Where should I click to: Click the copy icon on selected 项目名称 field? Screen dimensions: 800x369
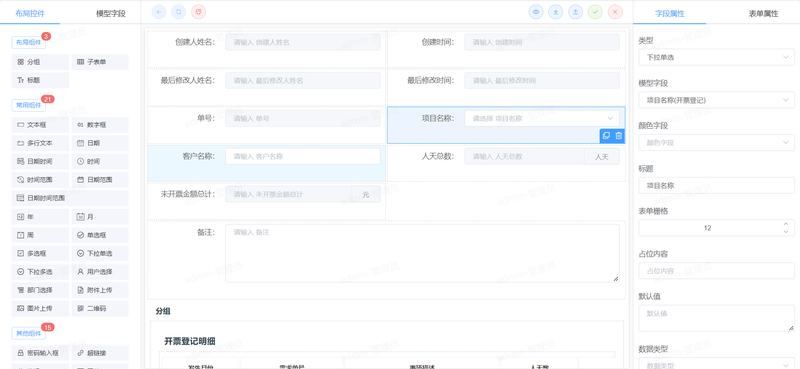606,136
